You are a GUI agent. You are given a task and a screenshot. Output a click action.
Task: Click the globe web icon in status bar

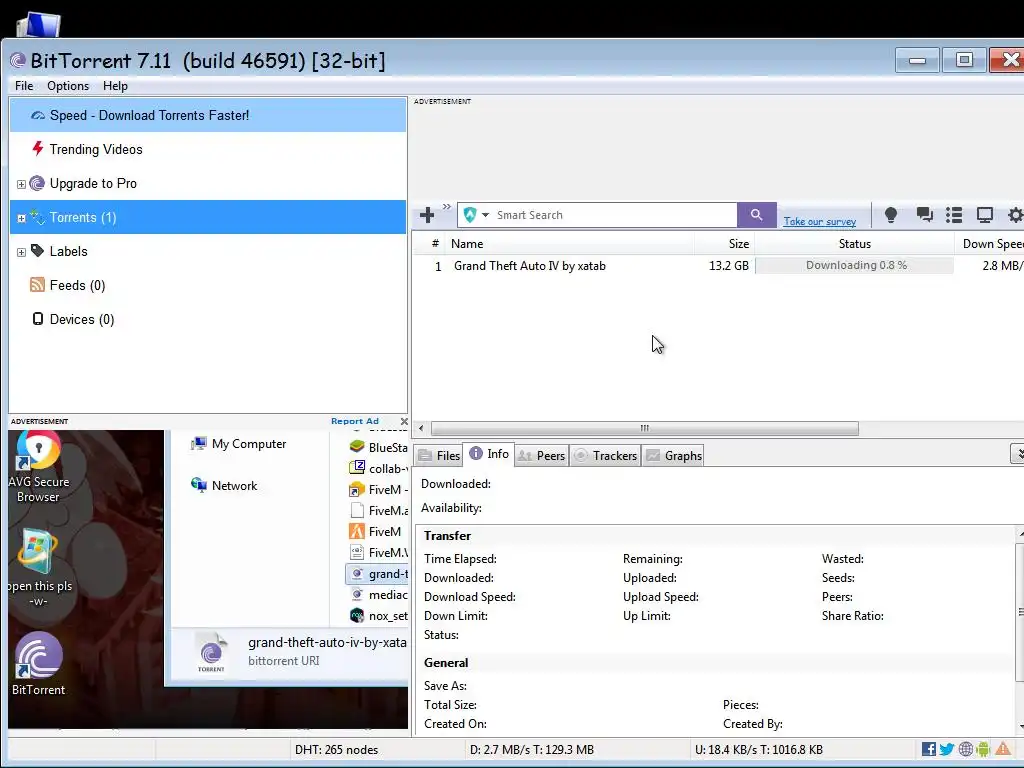click(966, 749)
